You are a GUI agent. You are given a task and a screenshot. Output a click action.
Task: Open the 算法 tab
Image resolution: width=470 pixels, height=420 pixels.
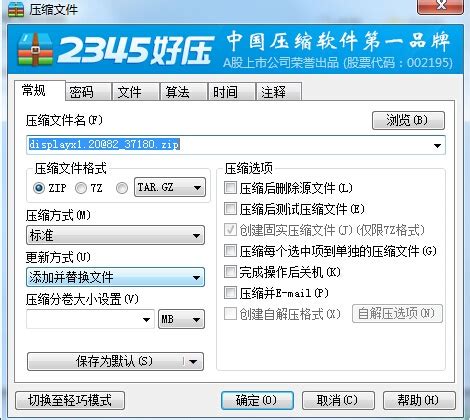[x=184, y=92]
